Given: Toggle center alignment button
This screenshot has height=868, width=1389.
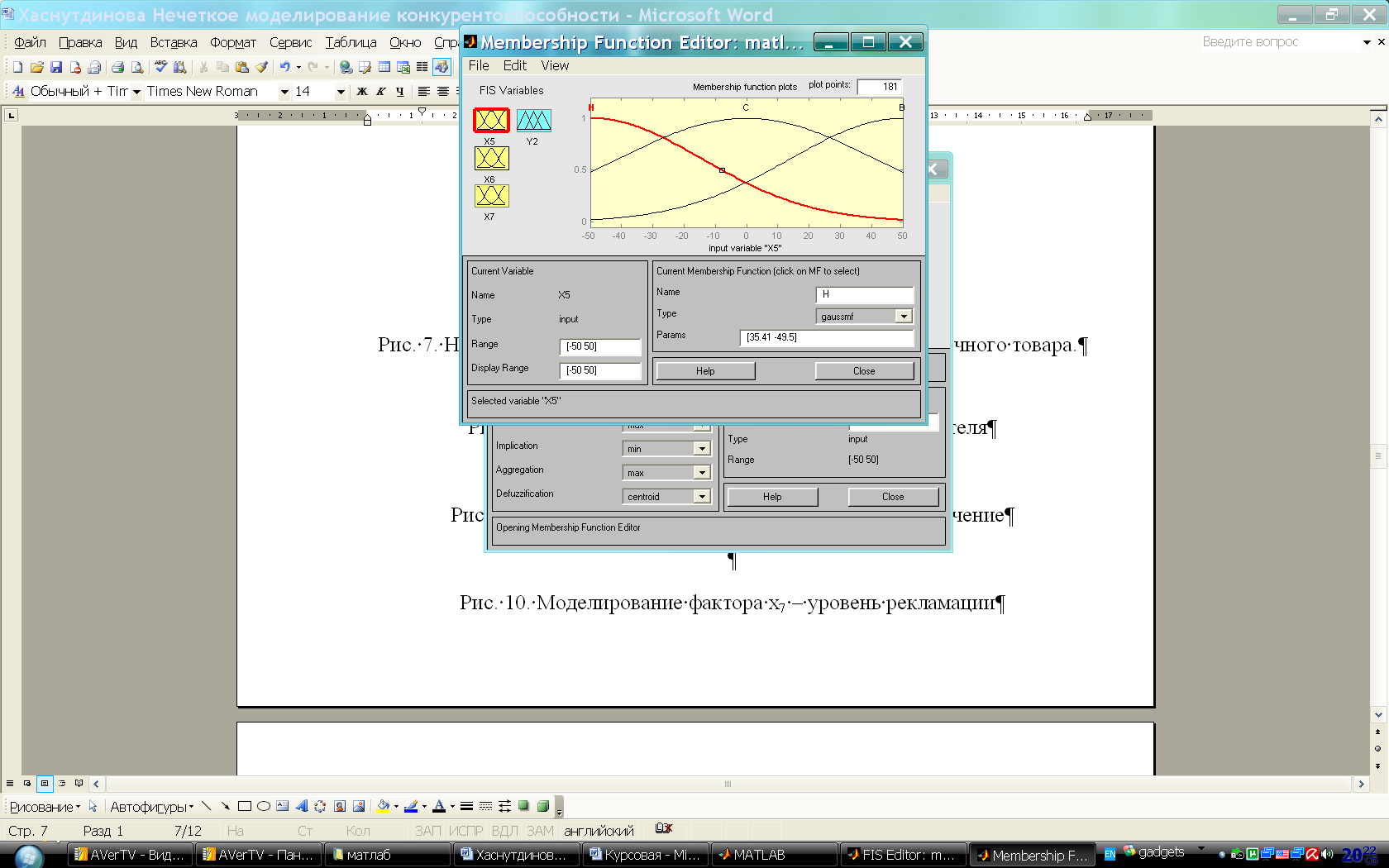Looking at the screenshot, I should (443, 91).
